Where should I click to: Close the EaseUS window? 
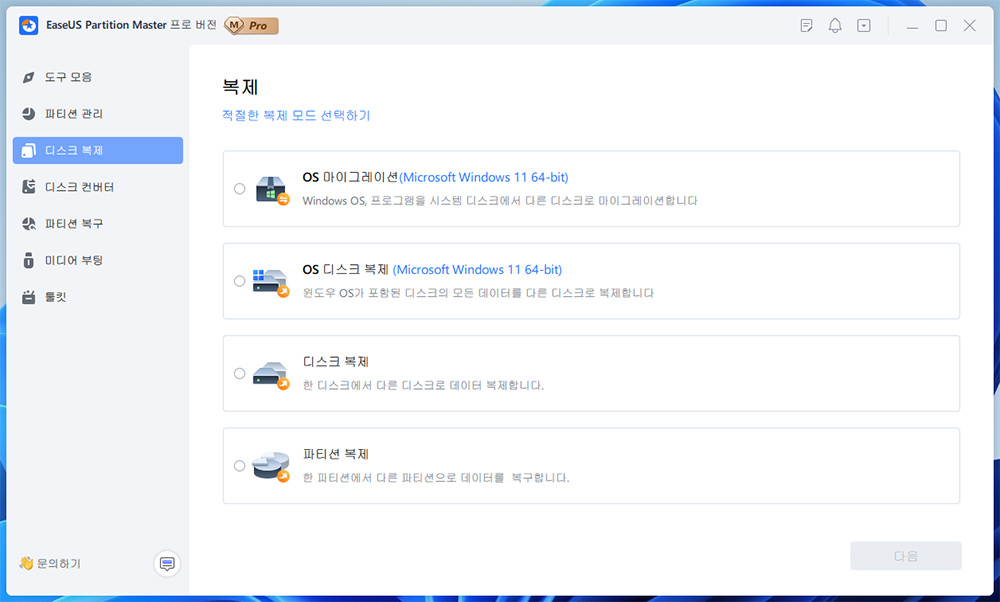(x=969, y=26)
